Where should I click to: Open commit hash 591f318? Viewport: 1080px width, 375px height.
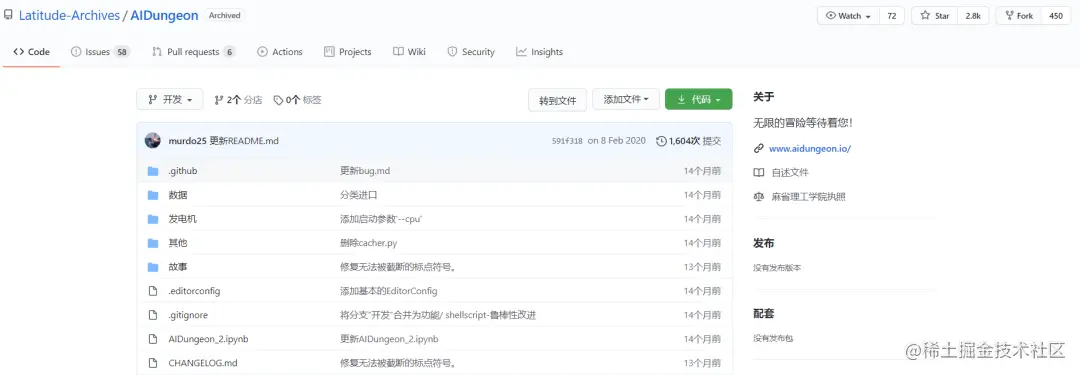coord(567,141)
